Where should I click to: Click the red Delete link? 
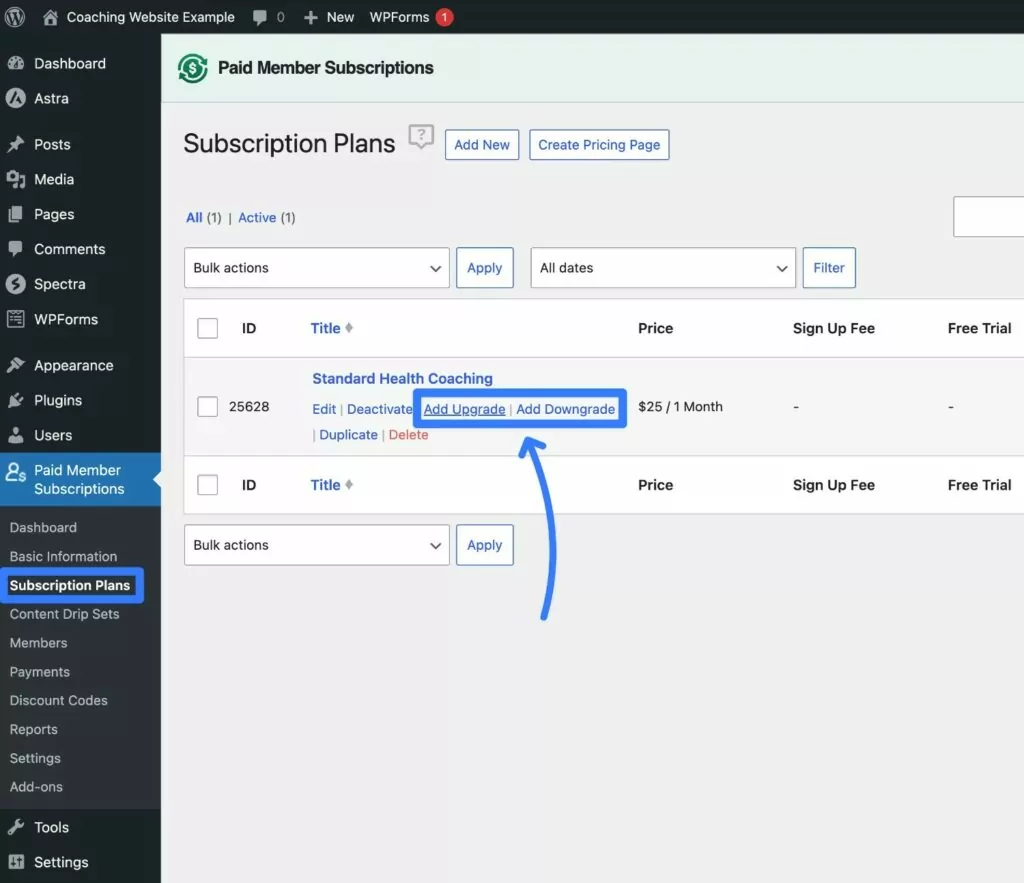(408, 435)
